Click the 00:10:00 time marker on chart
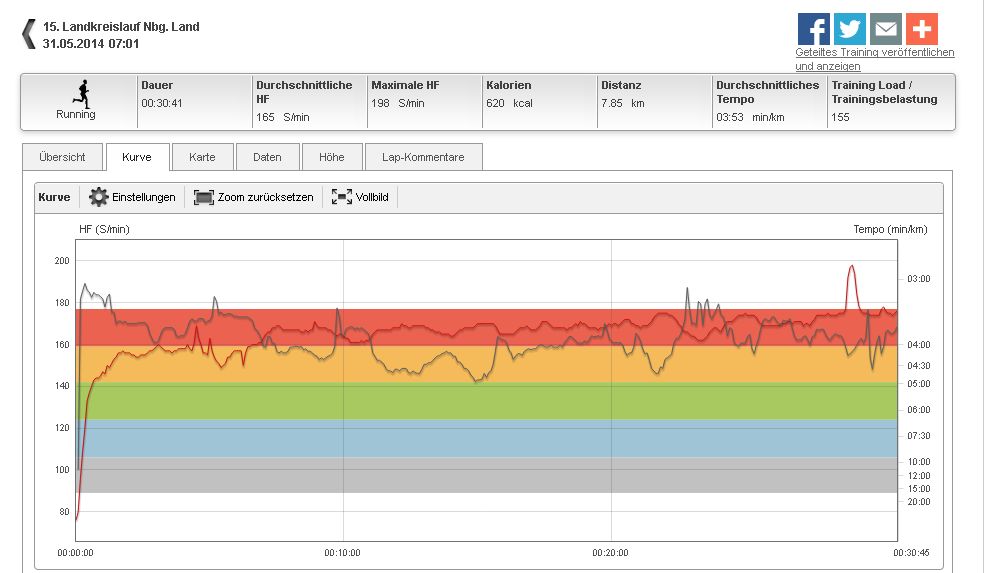The image size is (984, 573). tap(343, 551)
